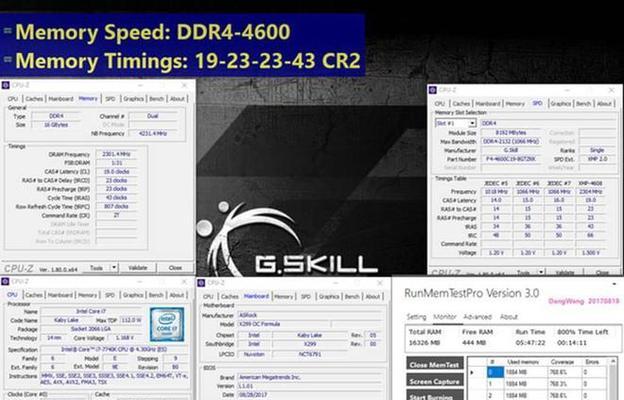Click the Used memory column header in RunMemTestPro
624x400 pixels.
(x=523, y=362)
